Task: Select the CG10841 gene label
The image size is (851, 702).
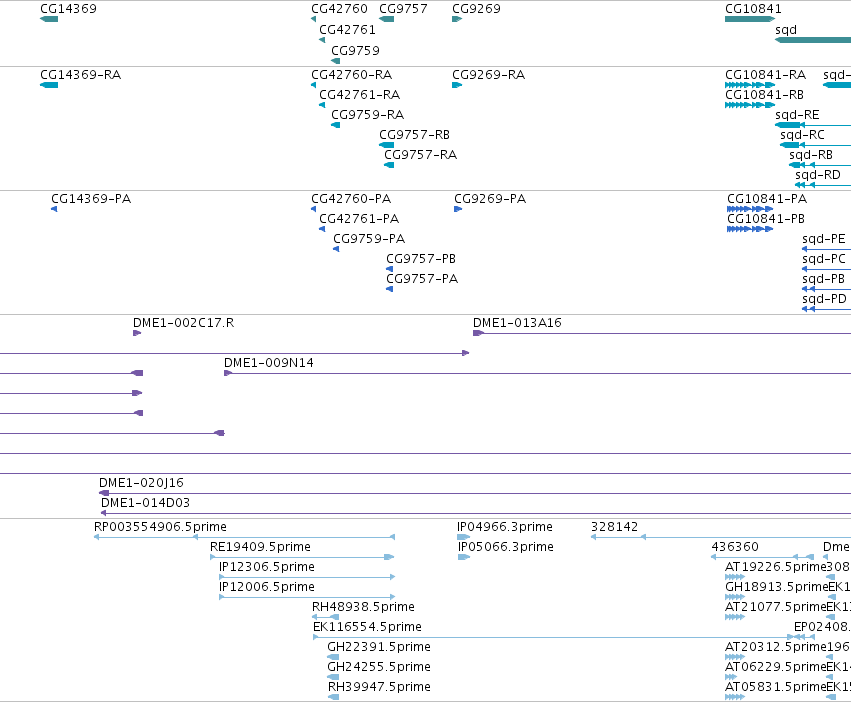Action: click(753, 9)
